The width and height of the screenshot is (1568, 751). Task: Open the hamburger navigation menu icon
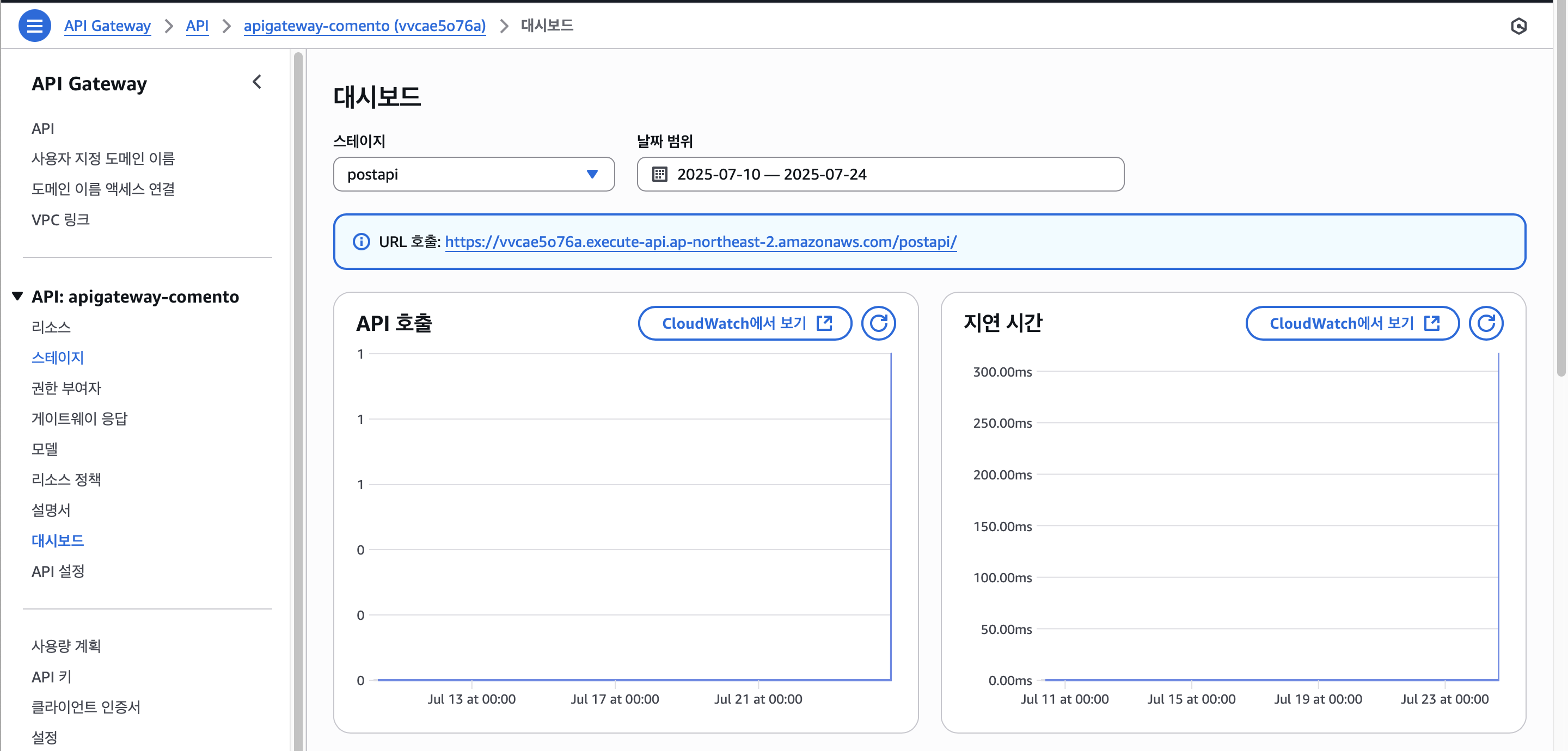coord(35,26)
